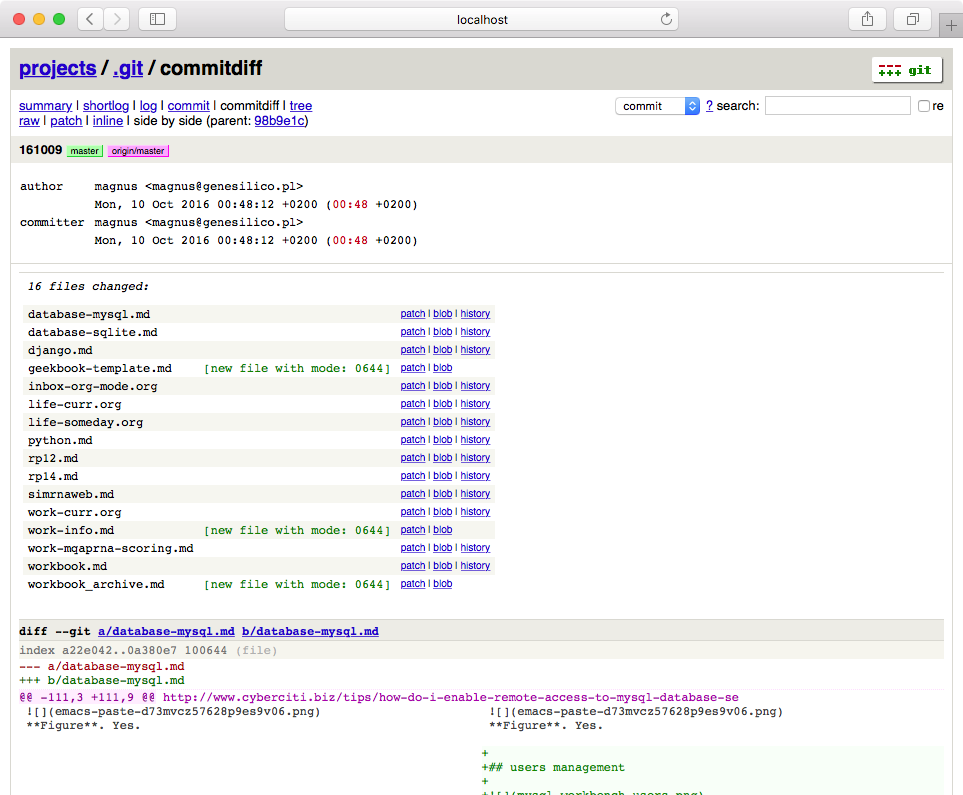Go to the log navigation link
The height and width of the screenshot is (795, 963).
click(x=148, y=106)
